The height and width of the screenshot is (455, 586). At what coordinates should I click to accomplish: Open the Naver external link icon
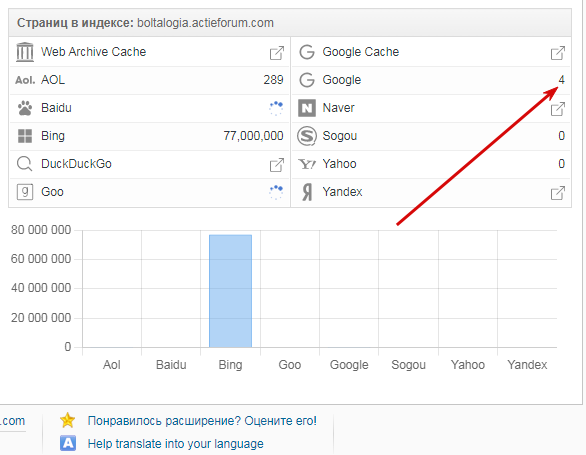[x=558, y=109]
